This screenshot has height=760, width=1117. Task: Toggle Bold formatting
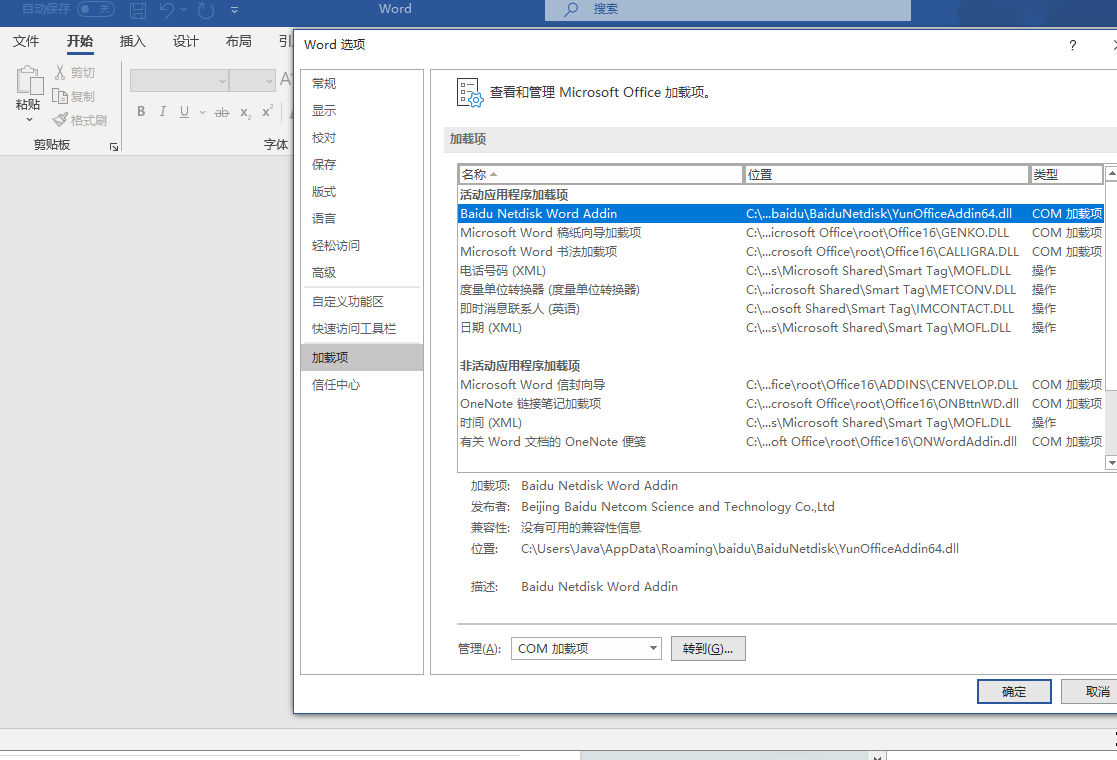click(141, 112)
